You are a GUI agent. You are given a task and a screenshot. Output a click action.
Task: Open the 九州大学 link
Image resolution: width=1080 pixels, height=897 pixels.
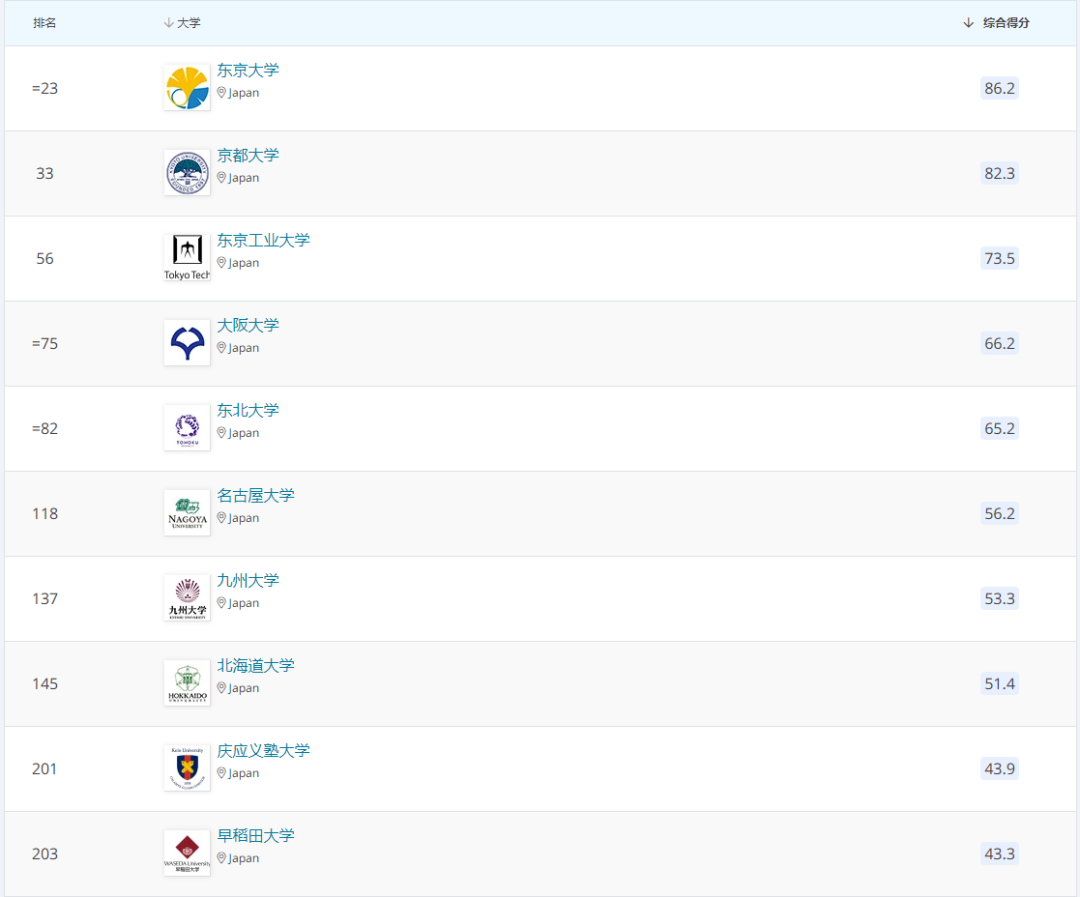pyautogui.click(x=248, y=581)
